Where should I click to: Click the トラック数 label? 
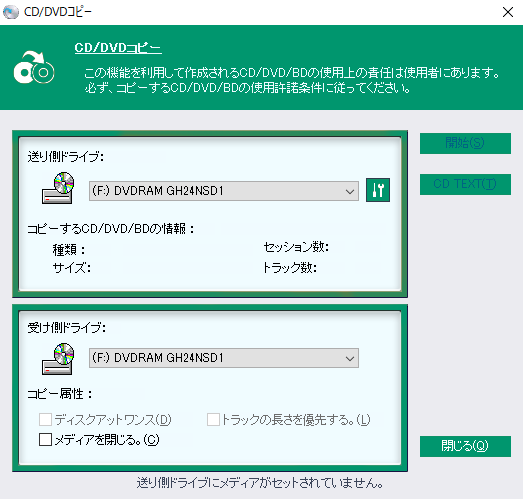click(290, 268)
